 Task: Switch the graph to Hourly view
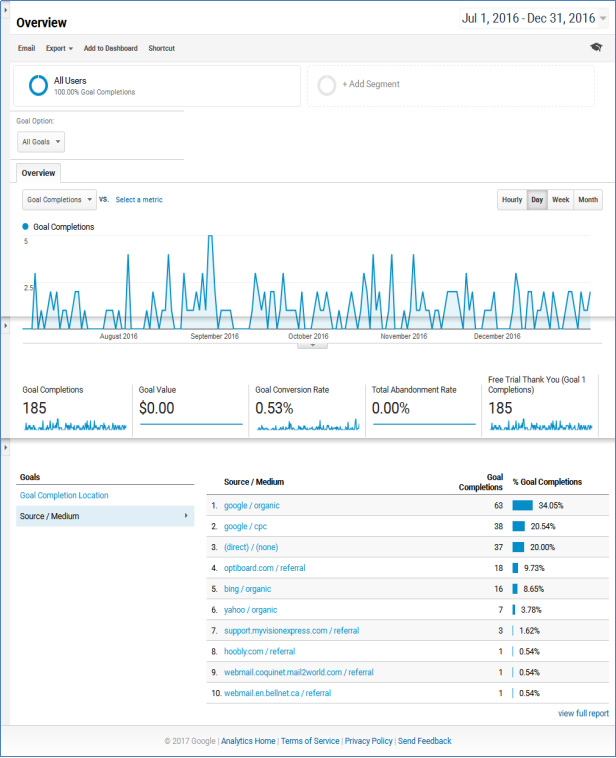(511, 200)
